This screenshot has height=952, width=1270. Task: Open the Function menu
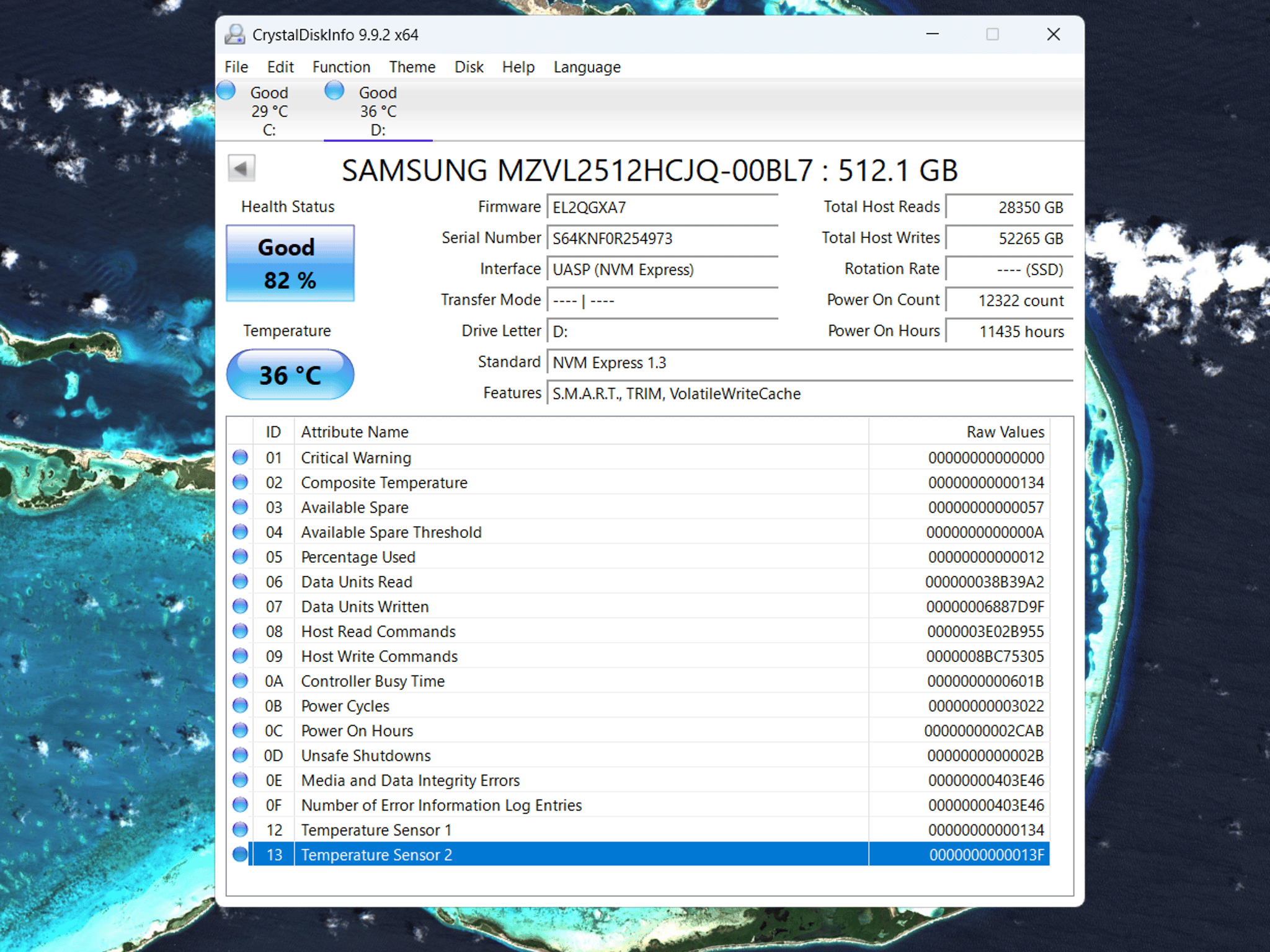pyautogui.click(x=341, y=67)
